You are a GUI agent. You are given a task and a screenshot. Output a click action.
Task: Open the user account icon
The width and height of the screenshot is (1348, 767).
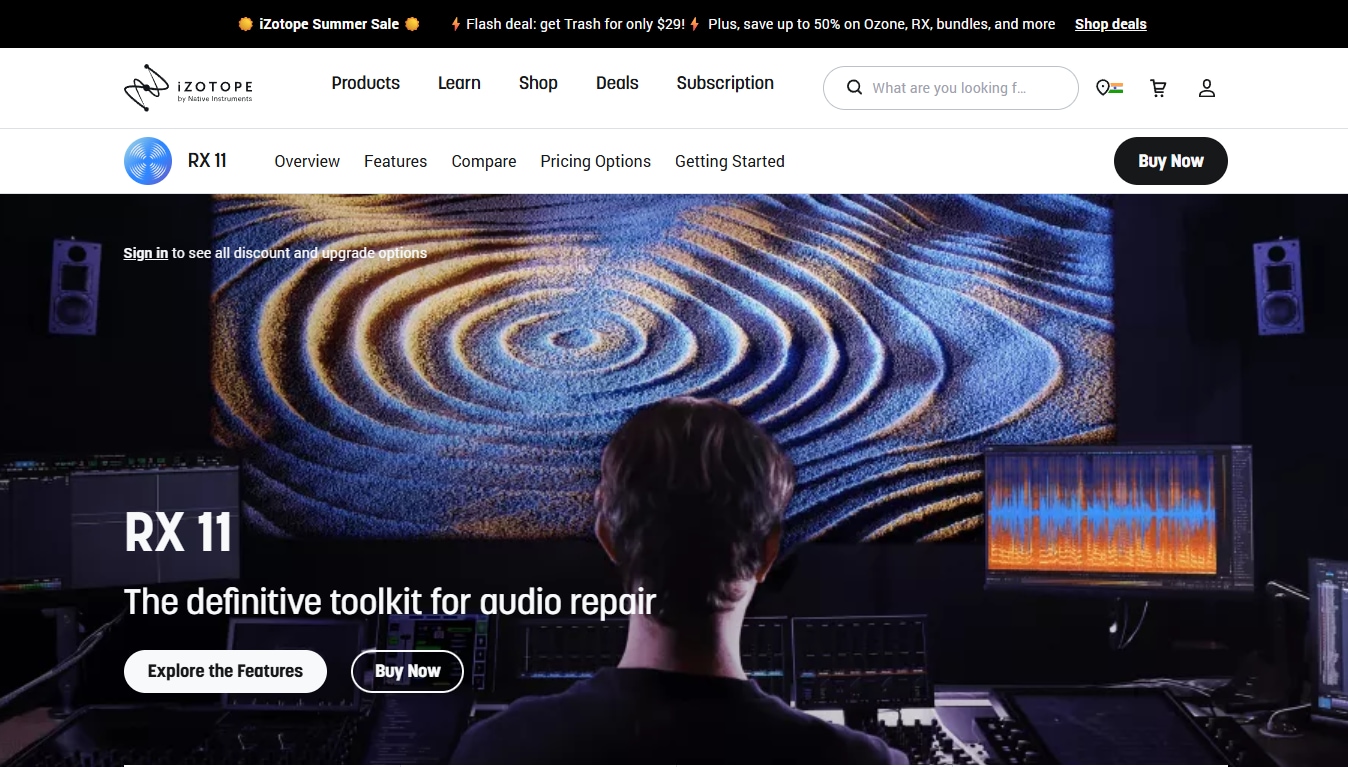1207,88
